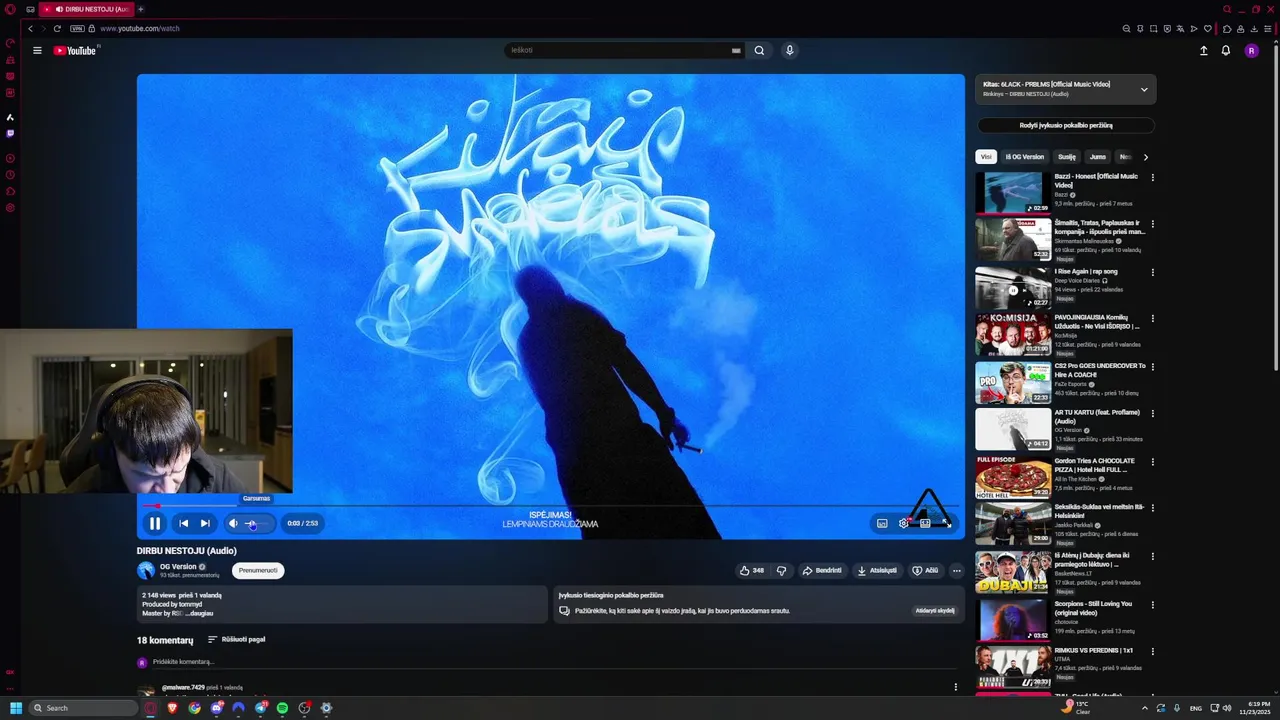
Task: Open OG Version channel name link
Action: point(178,566)
